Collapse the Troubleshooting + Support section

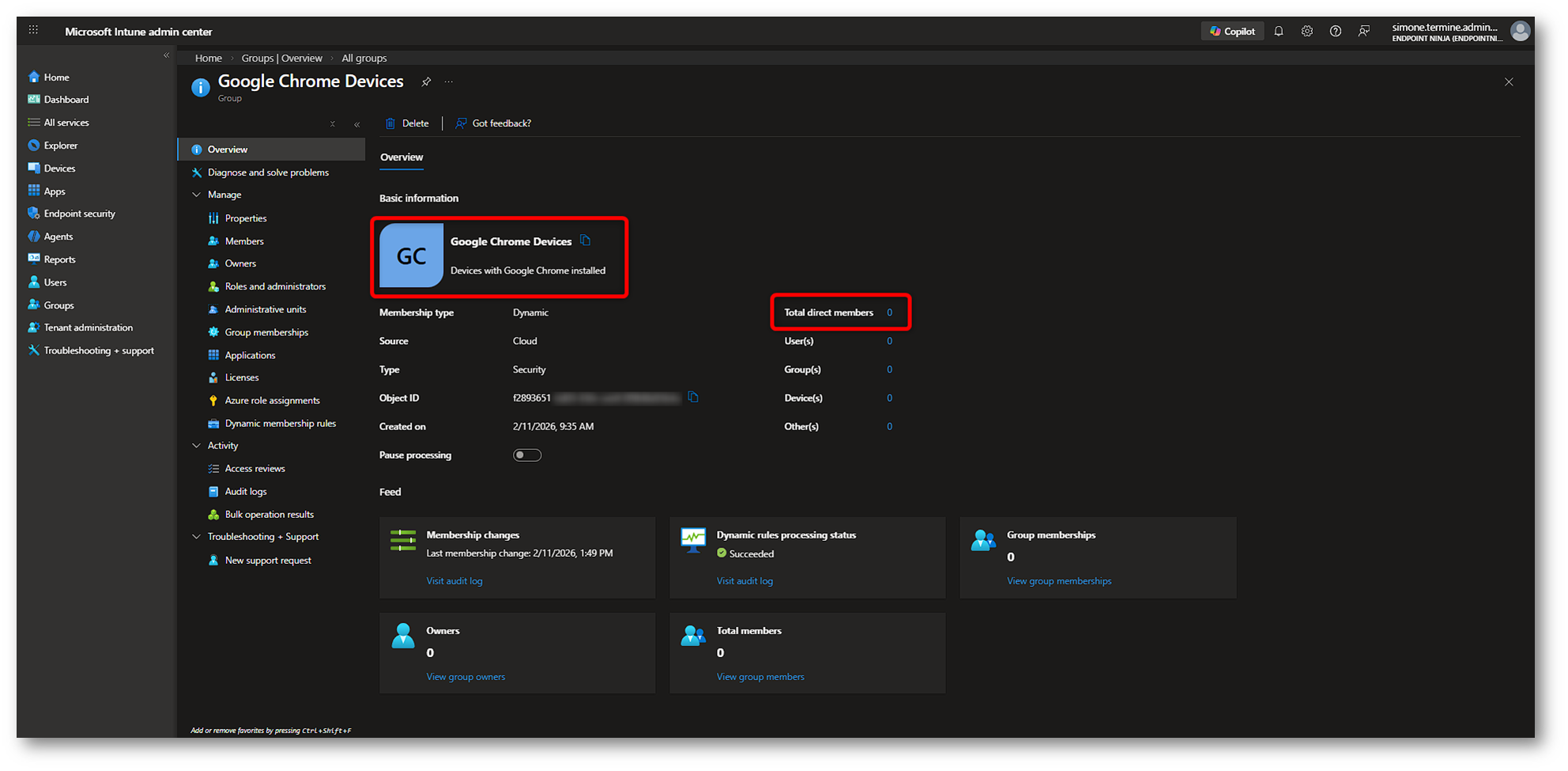pyautogui.click(x=197, y=537)
